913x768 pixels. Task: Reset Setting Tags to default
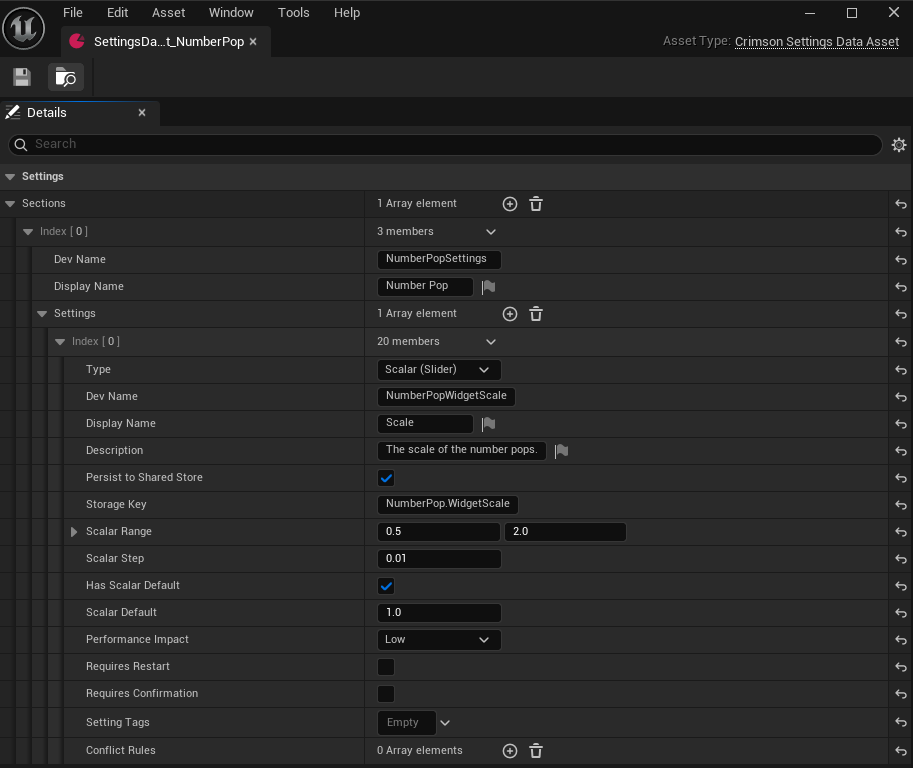(901, 723)
